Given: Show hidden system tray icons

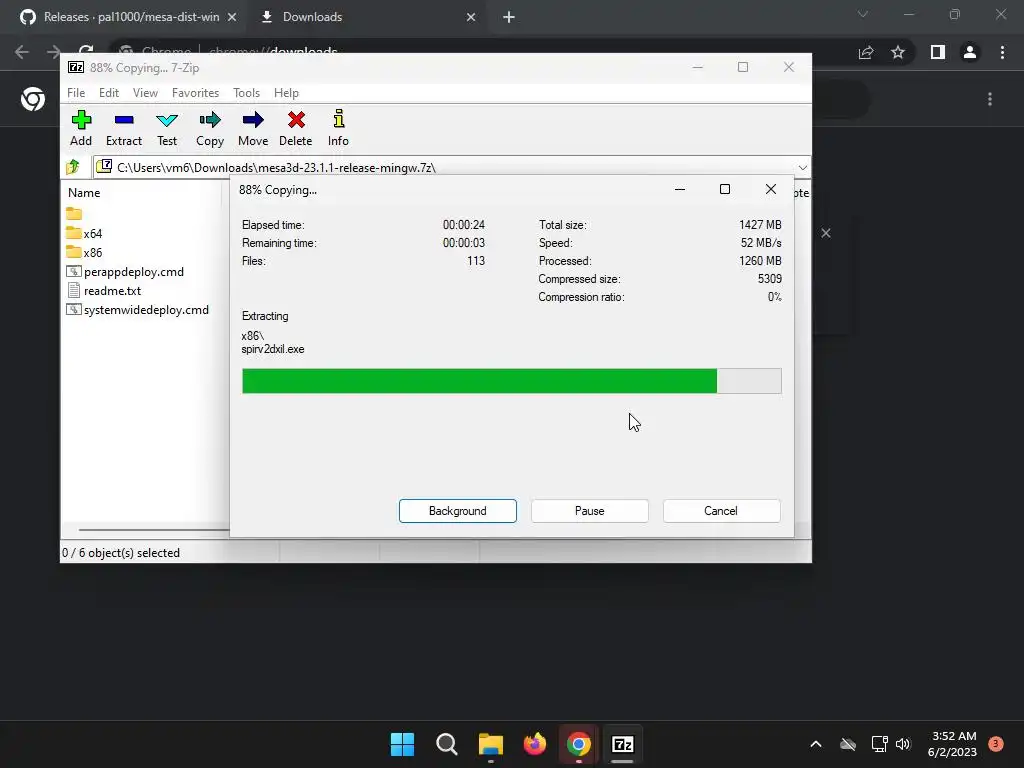Looking at the screenshot, I should click(816, 744).
